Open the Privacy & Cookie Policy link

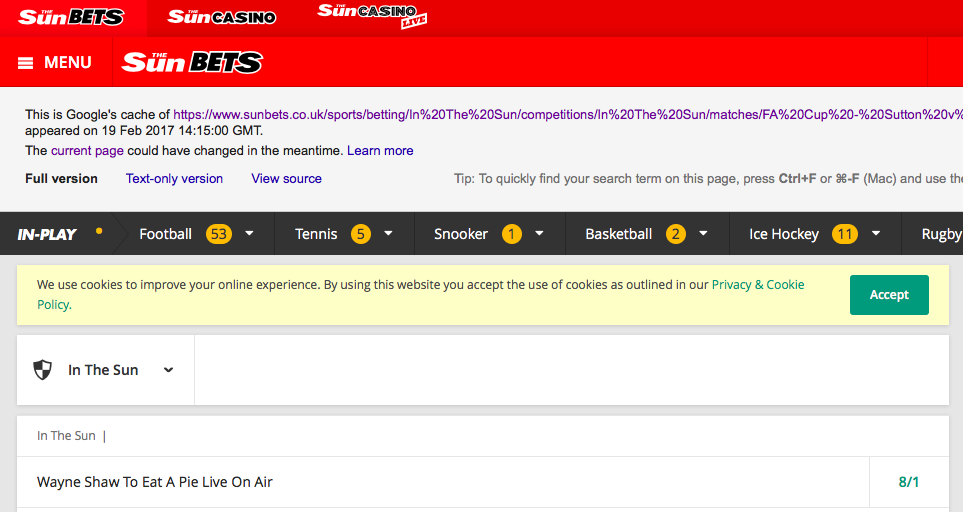click(x=757, y=285)
